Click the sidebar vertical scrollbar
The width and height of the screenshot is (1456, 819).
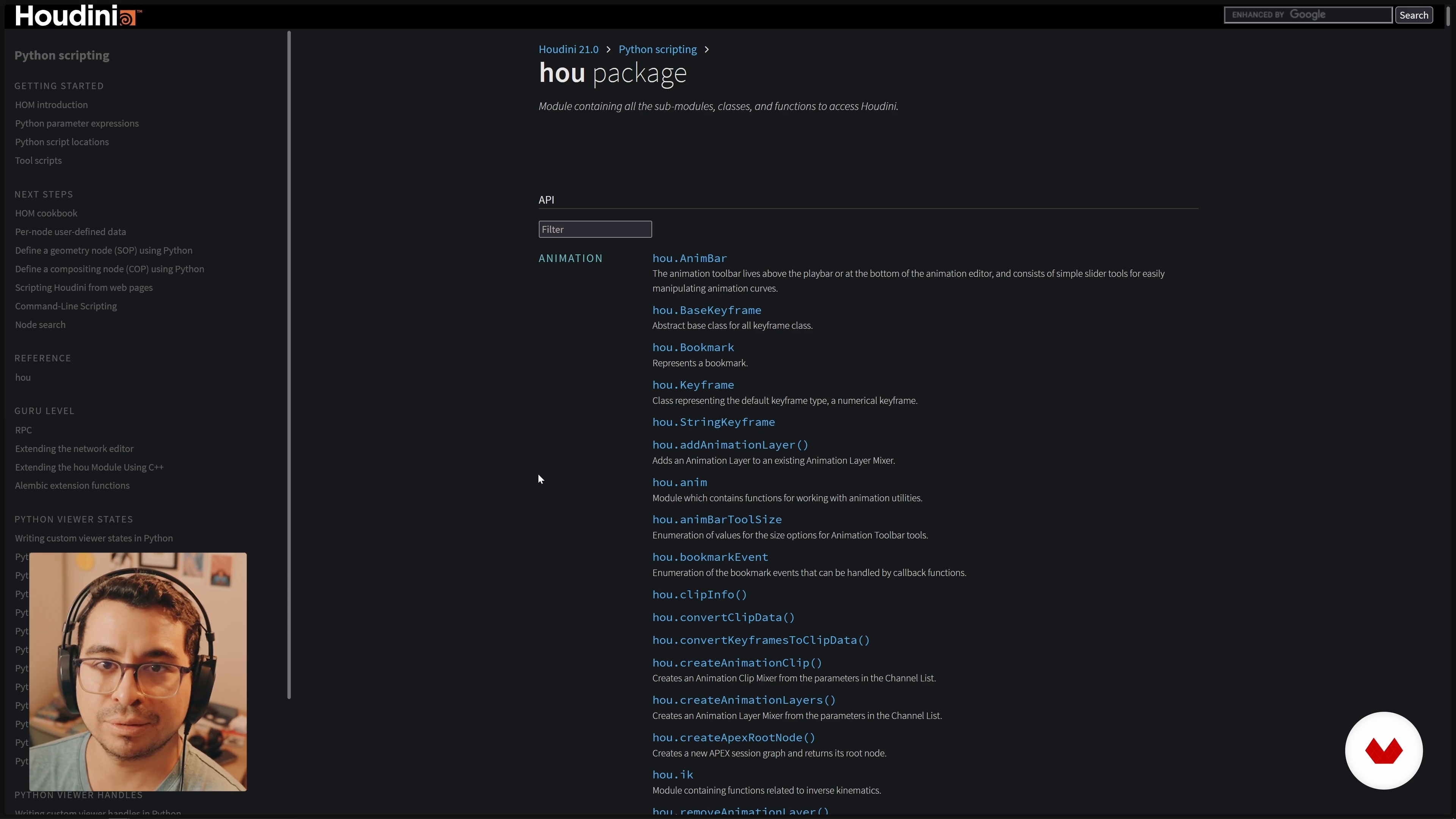click(289, 364)
